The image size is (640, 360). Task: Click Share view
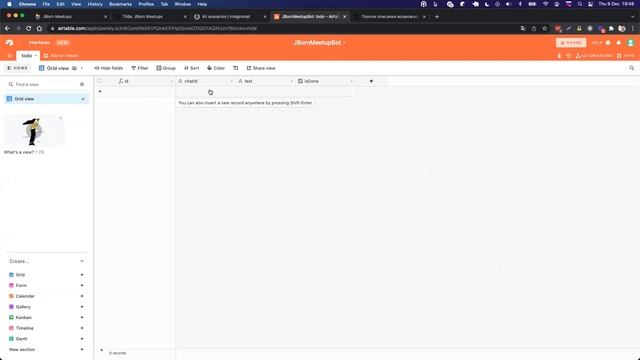(x=261, y=68)
